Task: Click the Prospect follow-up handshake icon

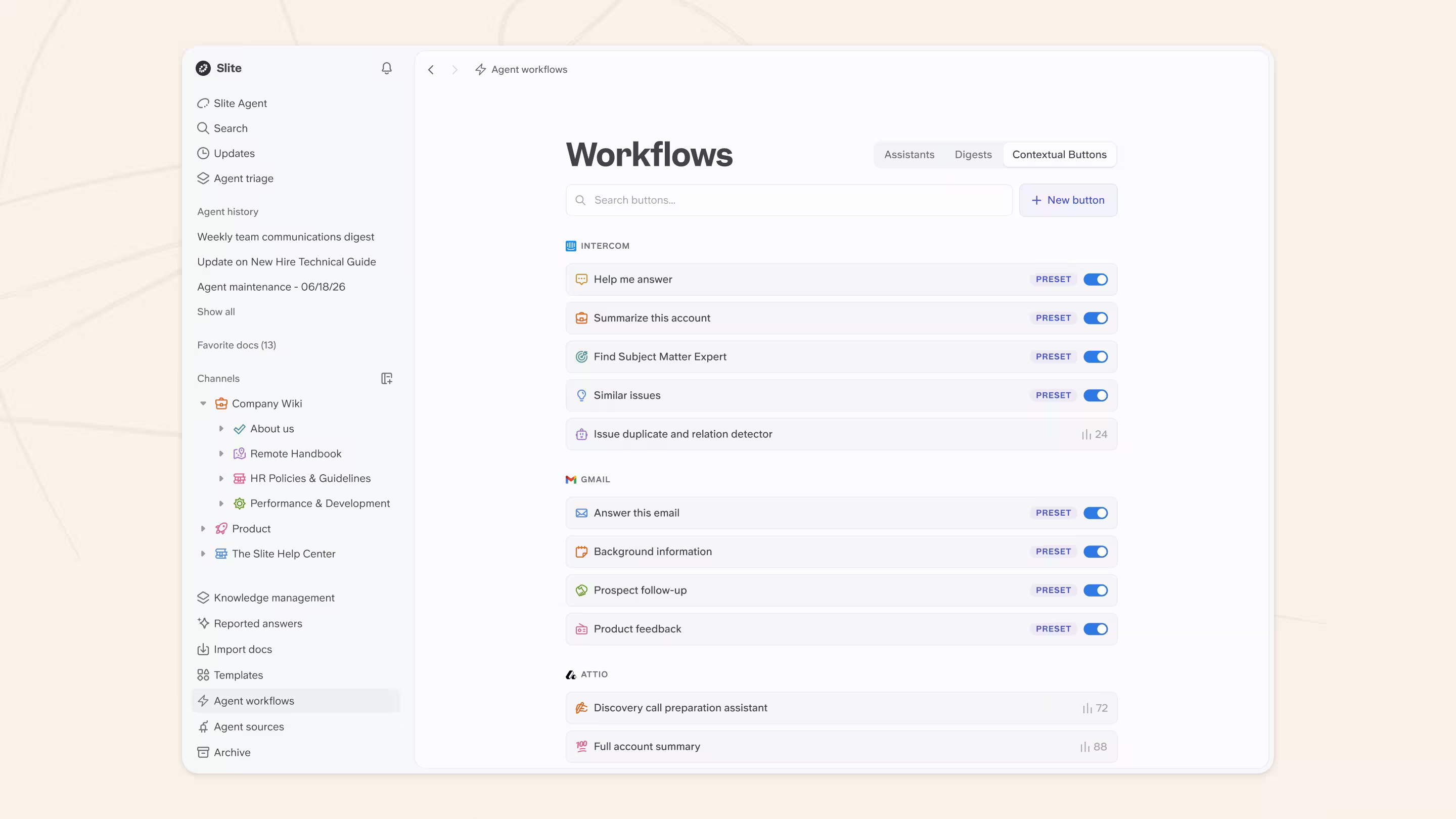Action: pos(581,590)
